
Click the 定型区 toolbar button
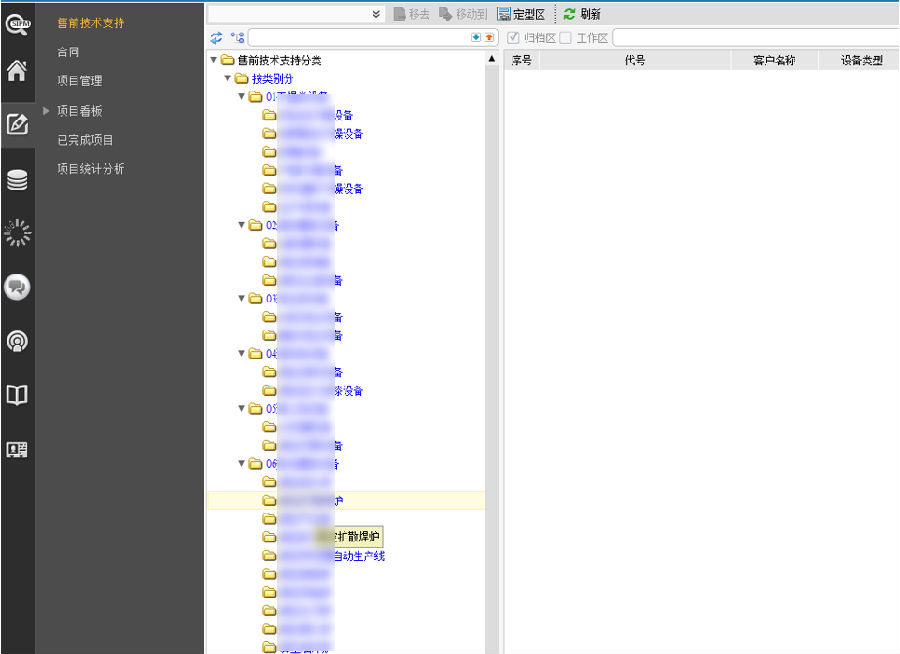(521, 14)
